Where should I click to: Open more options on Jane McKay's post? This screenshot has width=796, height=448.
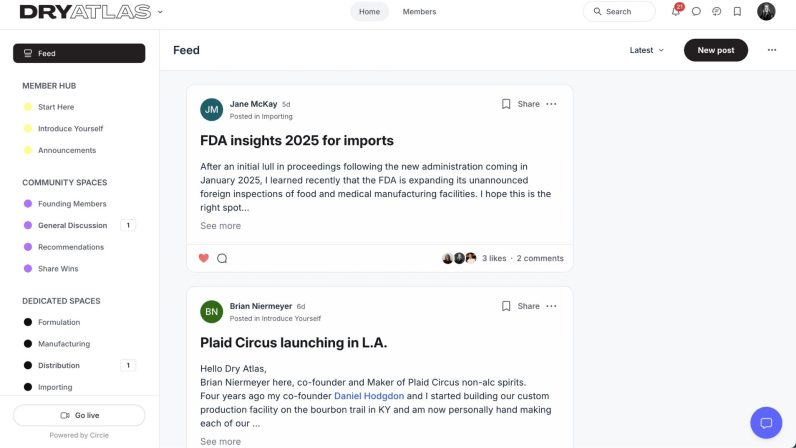(551, 104)
